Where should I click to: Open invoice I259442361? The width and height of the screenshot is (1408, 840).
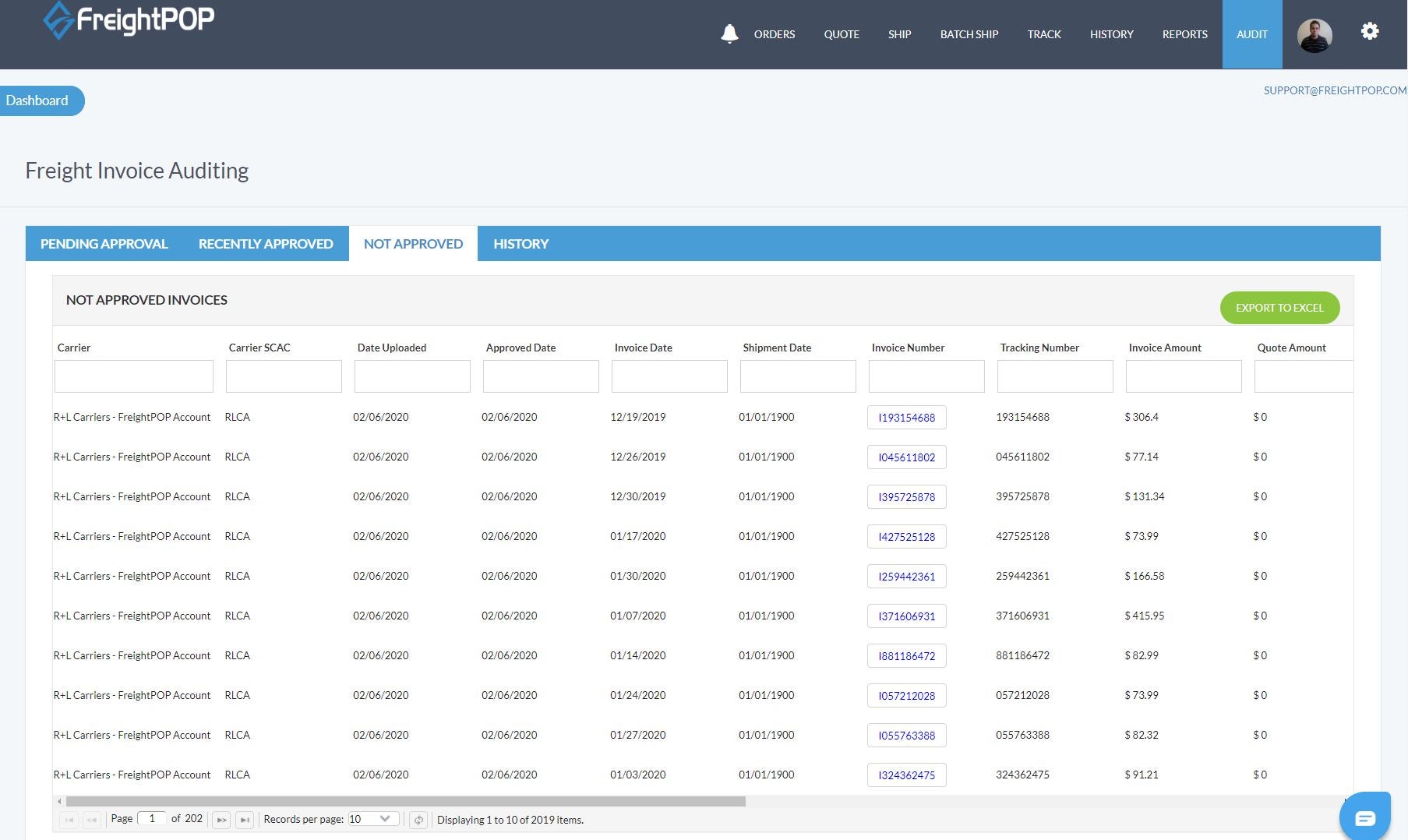click(906, 577)
